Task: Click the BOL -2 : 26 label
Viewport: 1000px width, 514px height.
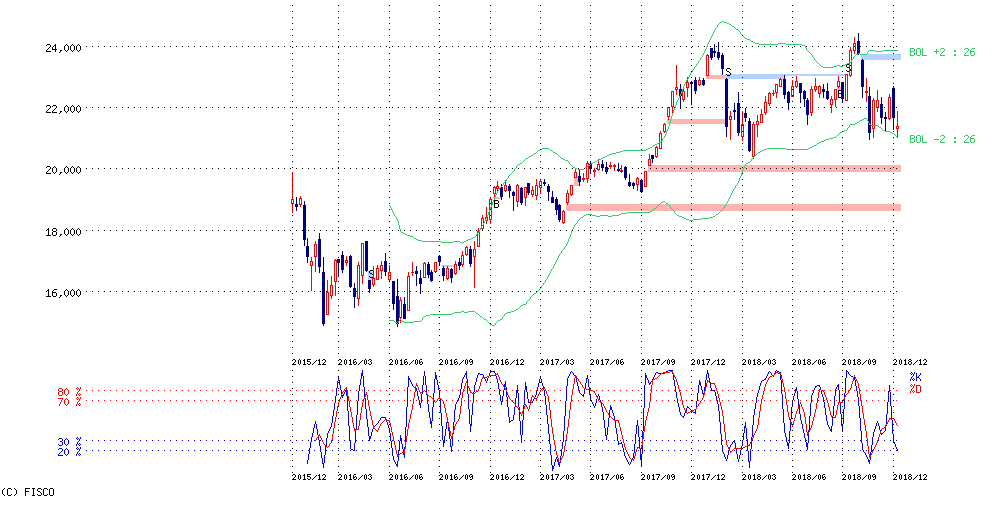Action: pos(942,139)
